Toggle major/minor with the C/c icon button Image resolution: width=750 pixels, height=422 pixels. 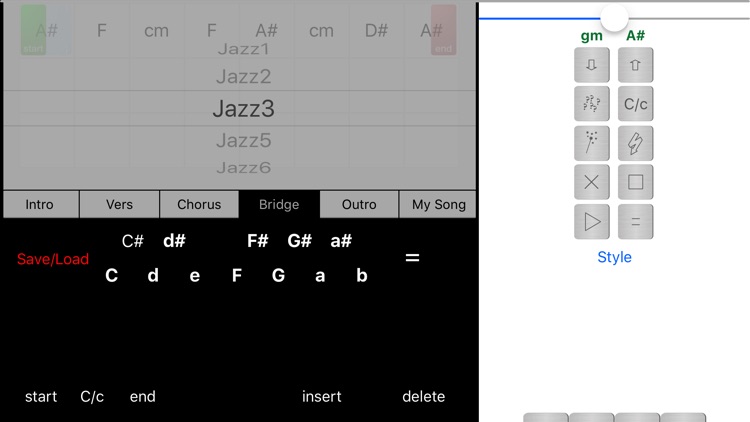click(x=635, y=104)
